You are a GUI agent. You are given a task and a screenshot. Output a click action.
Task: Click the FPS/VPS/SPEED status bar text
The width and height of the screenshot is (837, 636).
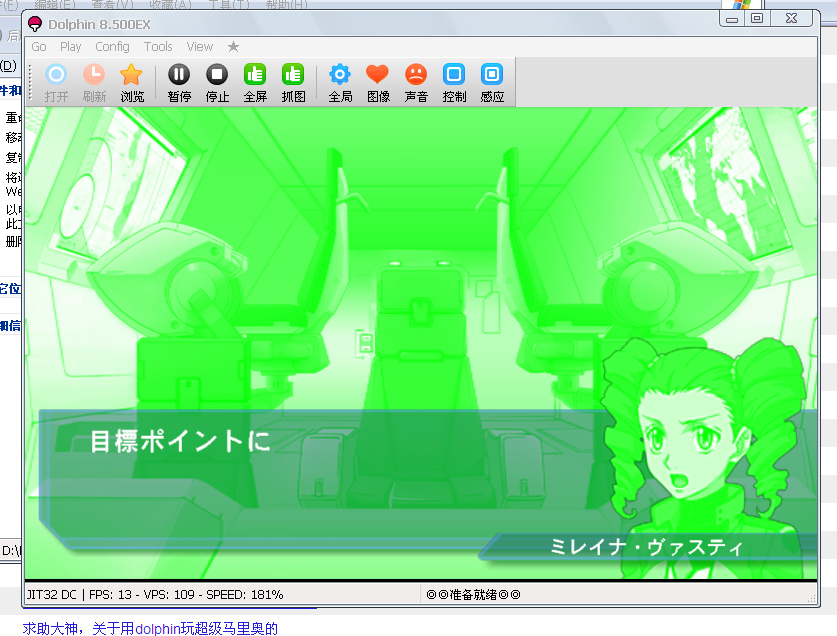click(x=155, y=594)
